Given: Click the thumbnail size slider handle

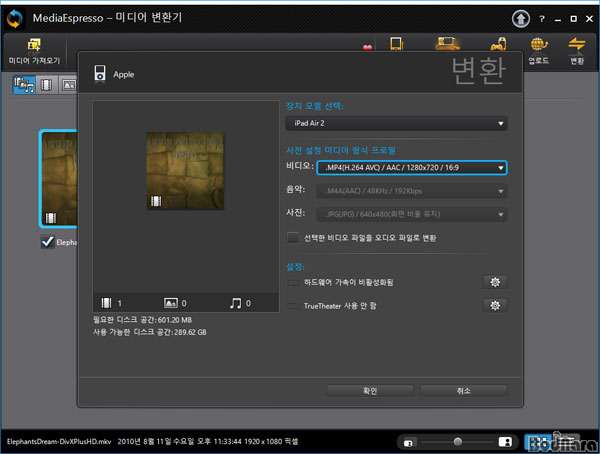Looking at the screenshot, I should [x=457, y=442].
